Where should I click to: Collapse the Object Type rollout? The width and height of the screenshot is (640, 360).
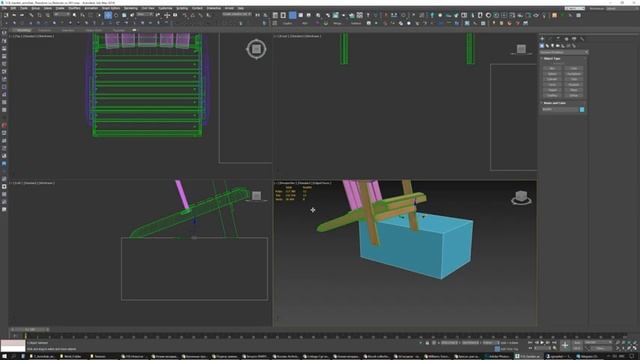pyautogui.click(x=551, y=58)
